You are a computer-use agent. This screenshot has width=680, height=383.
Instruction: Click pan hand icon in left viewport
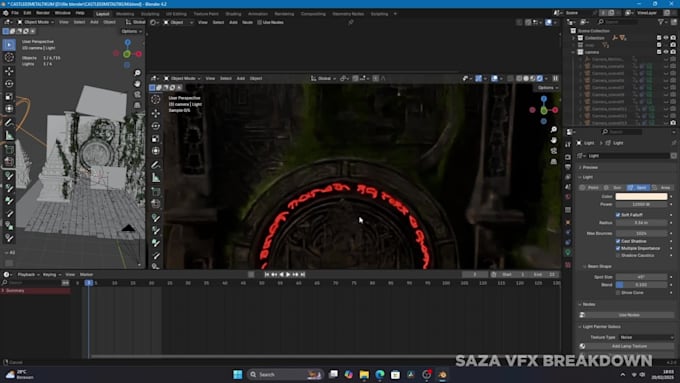click(x=137, y=83)
